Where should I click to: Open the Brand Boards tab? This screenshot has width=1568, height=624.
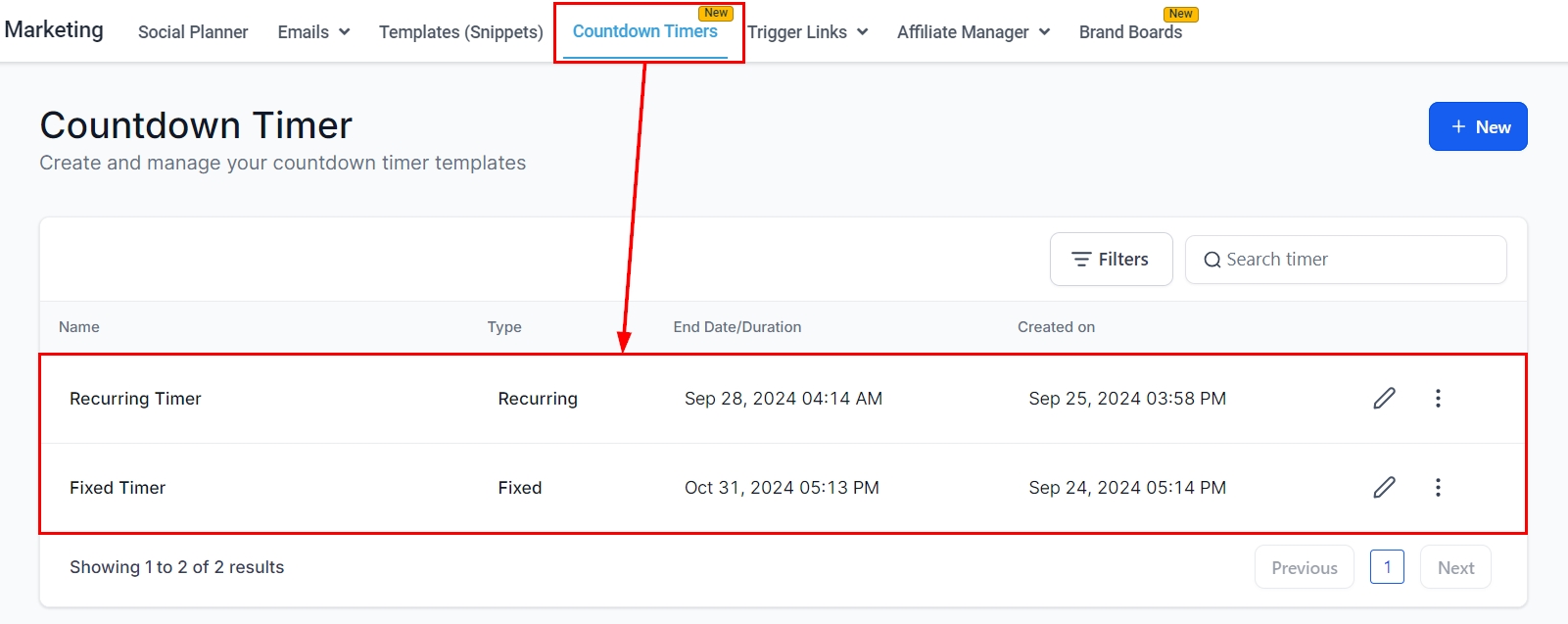[1130, 32]
